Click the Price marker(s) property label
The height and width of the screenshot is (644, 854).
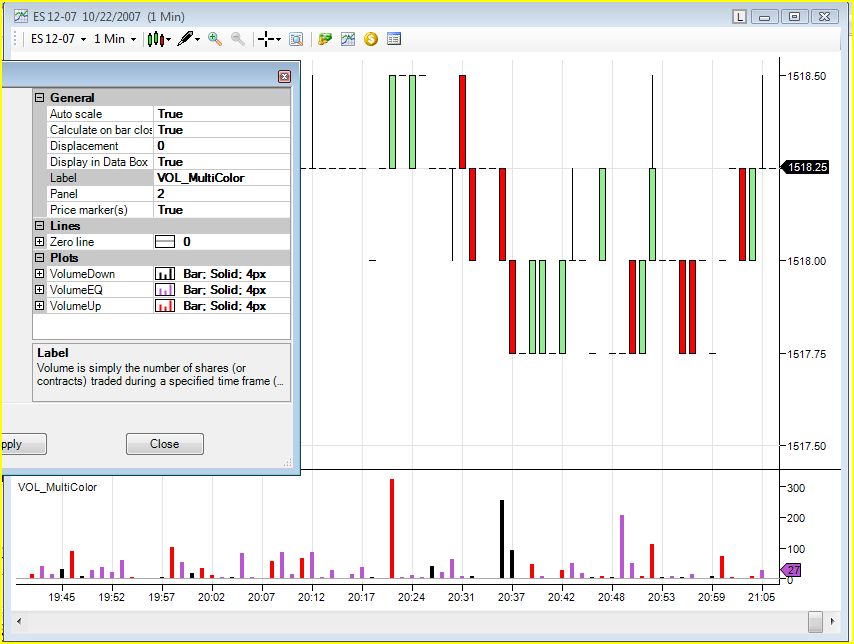(x=89, y=210)
